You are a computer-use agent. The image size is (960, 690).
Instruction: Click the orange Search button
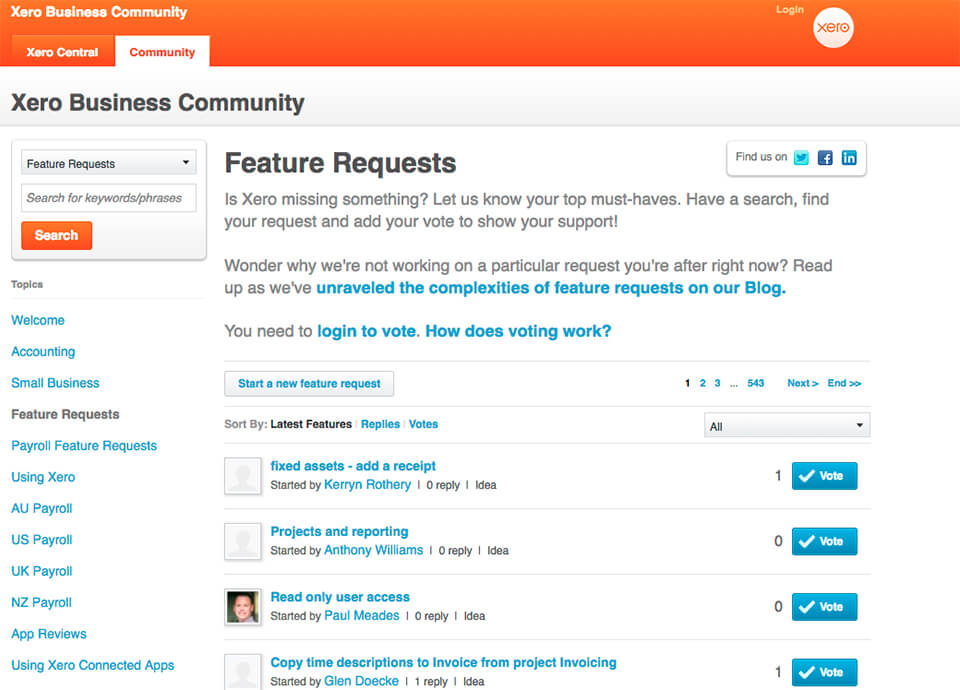pyautogui.click(x=56, y=236)
